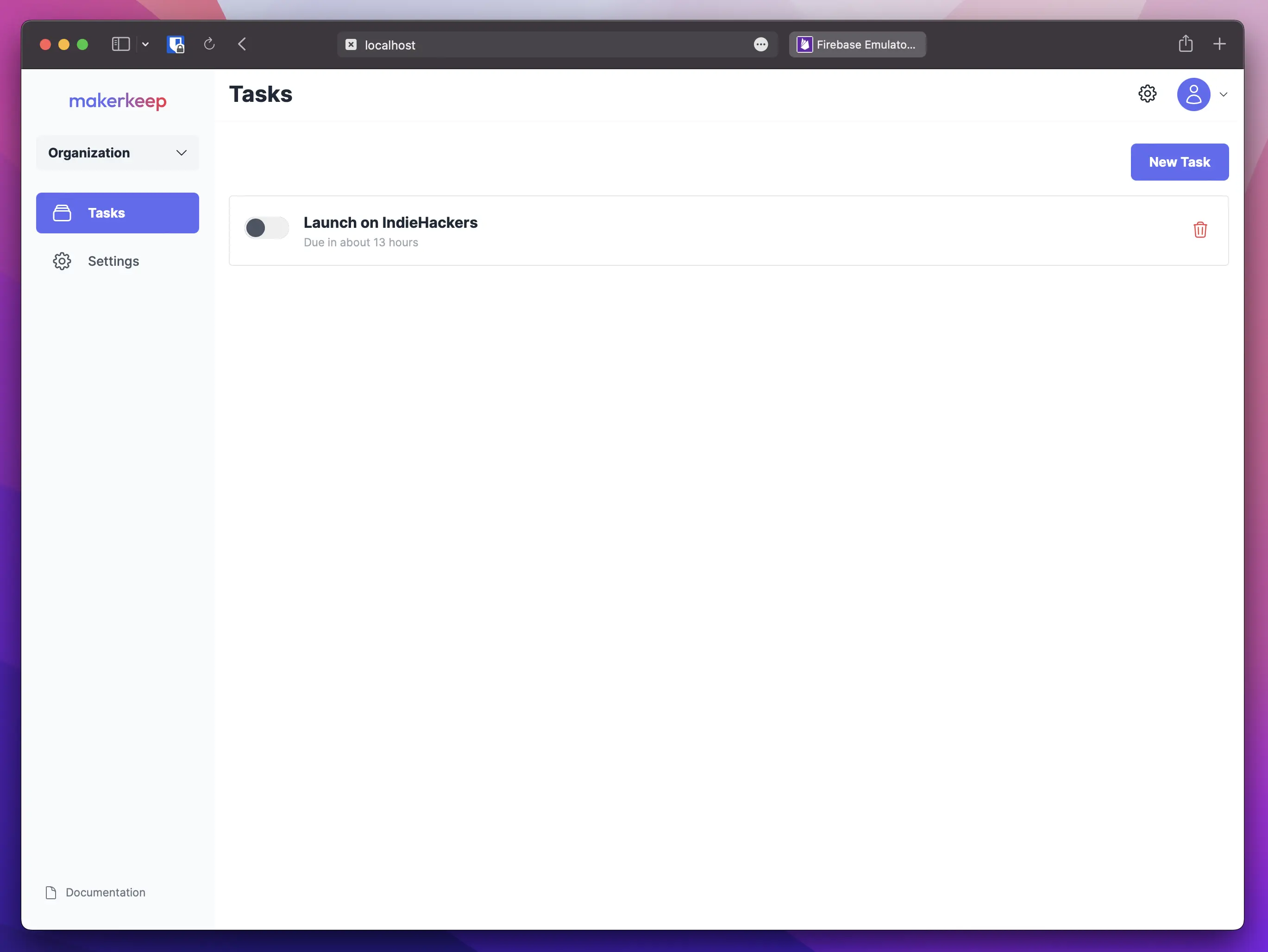
Task: Click the address bar more options icon
Action: [761, 45]
